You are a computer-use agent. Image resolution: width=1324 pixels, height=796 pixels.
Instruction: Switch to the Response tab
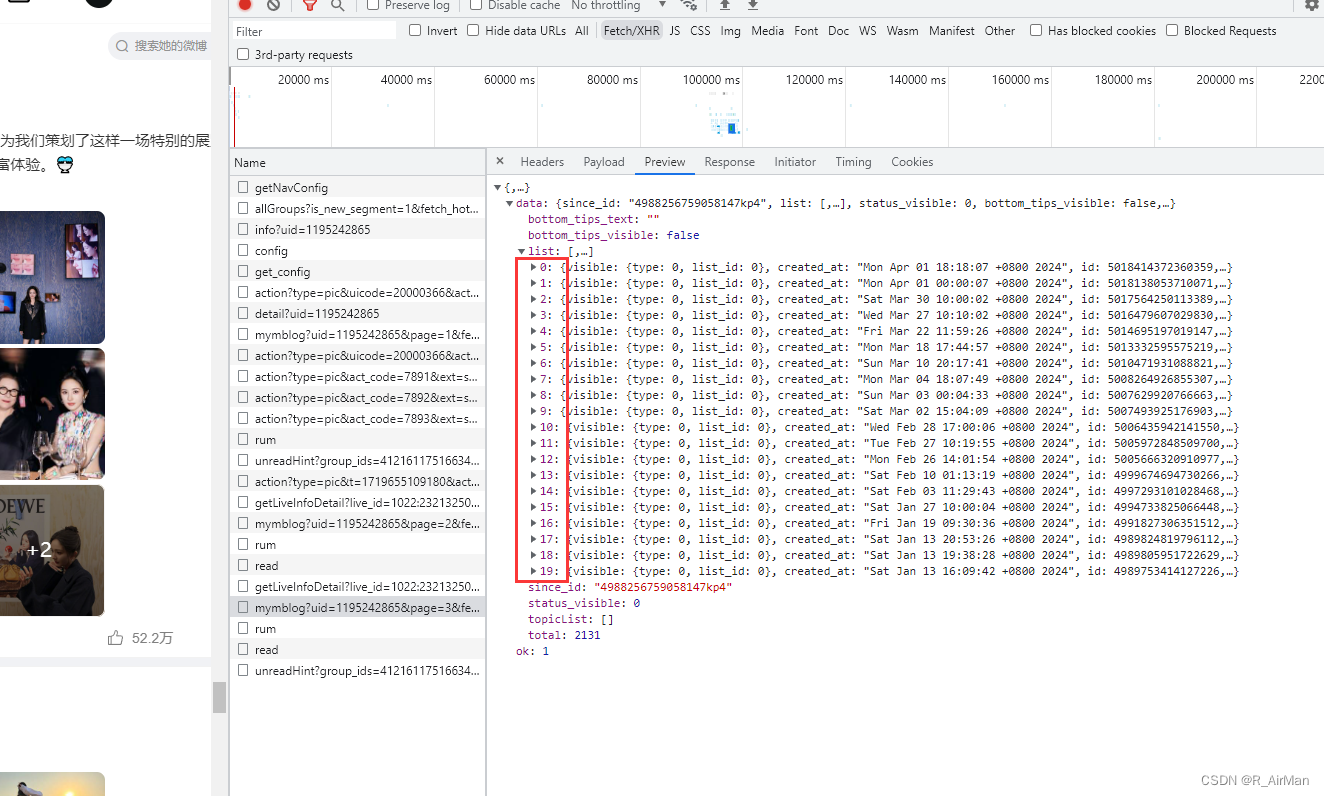729,161
